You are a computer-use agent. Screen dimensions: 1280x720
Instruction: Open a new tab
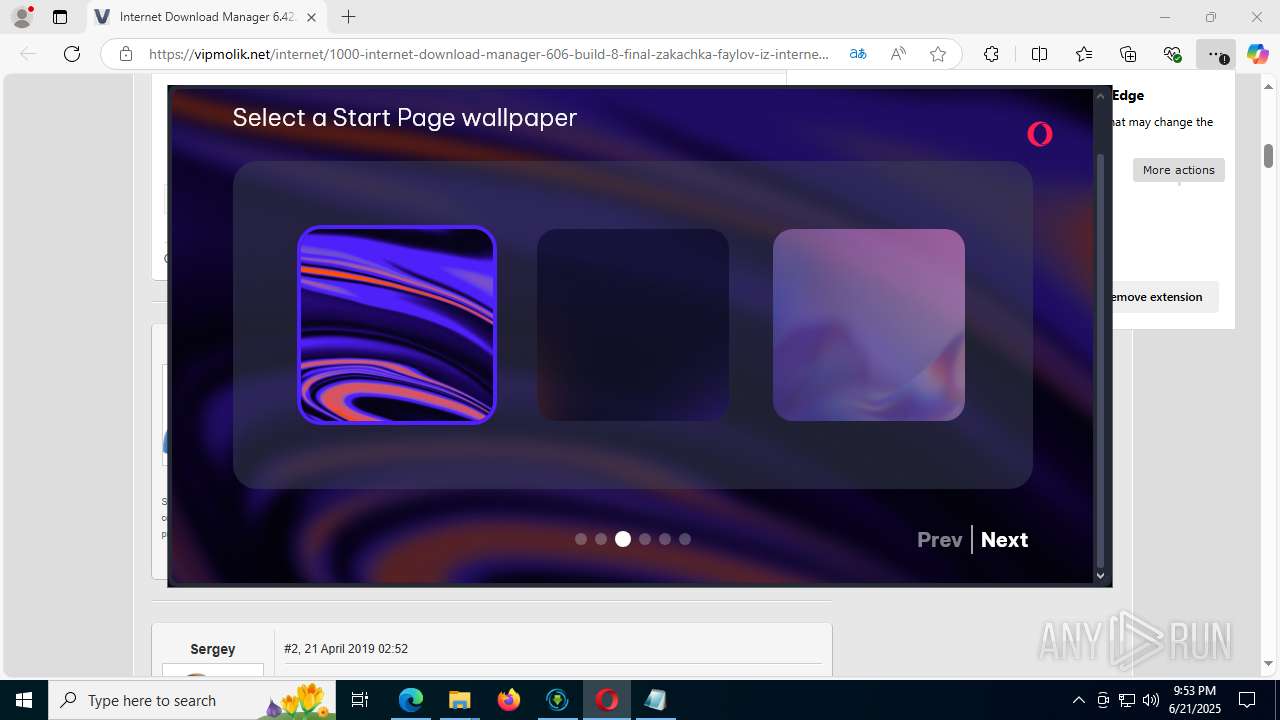(x=348, y=17)
